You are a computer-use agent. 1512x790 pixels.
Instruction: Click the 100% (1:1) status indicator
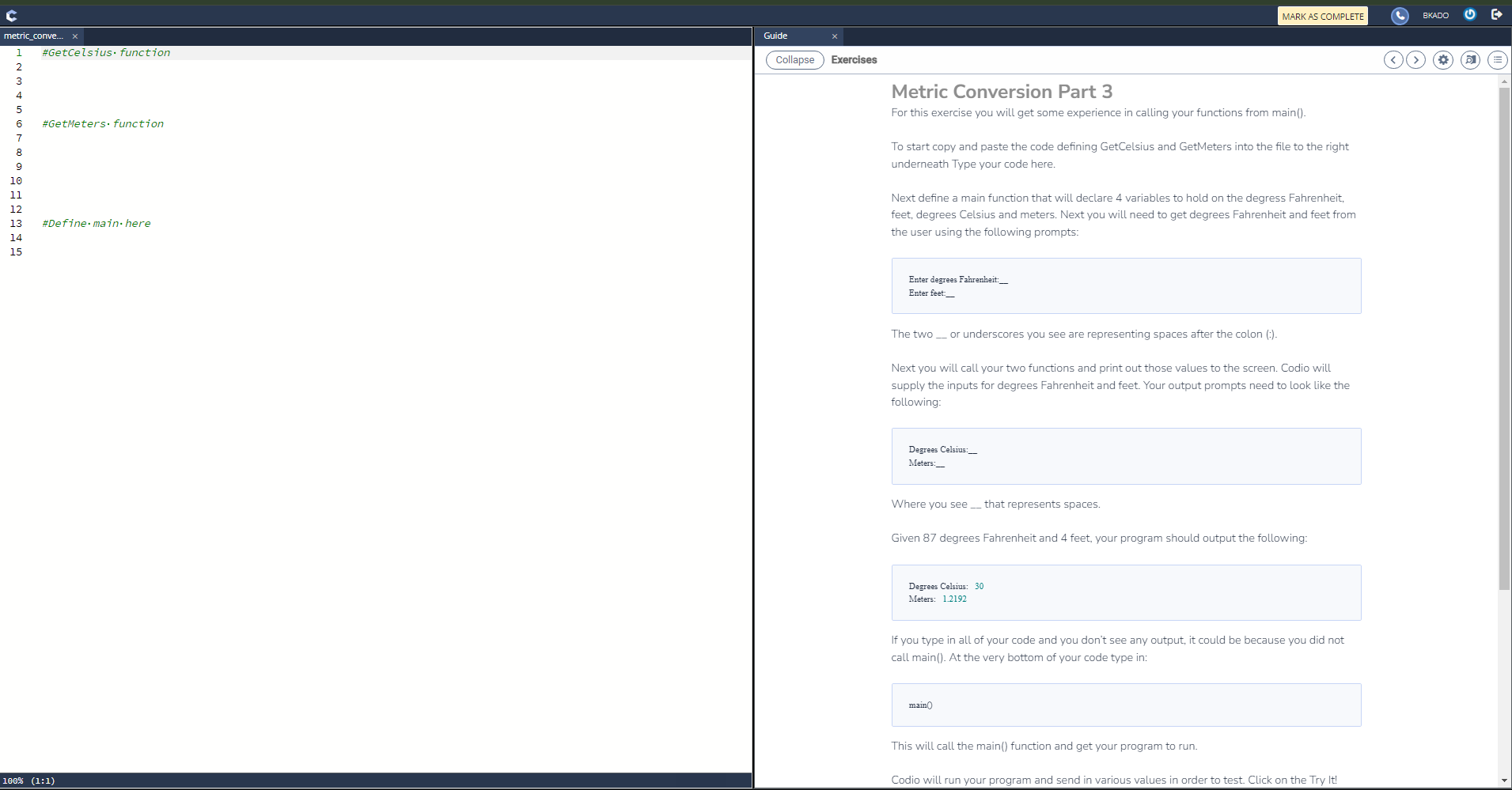coord(29,781)
